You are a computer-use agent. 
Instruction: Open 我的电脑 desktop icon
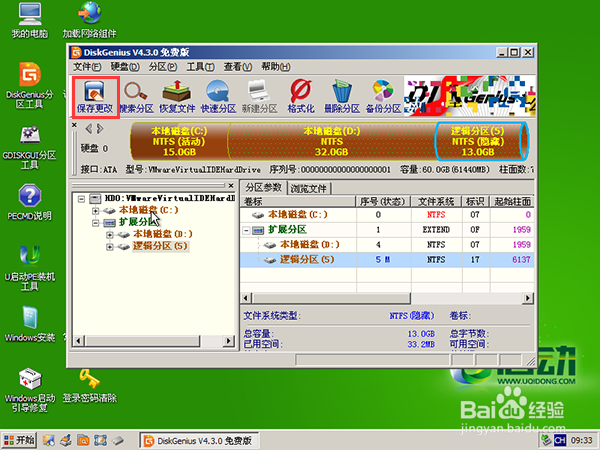29,20
